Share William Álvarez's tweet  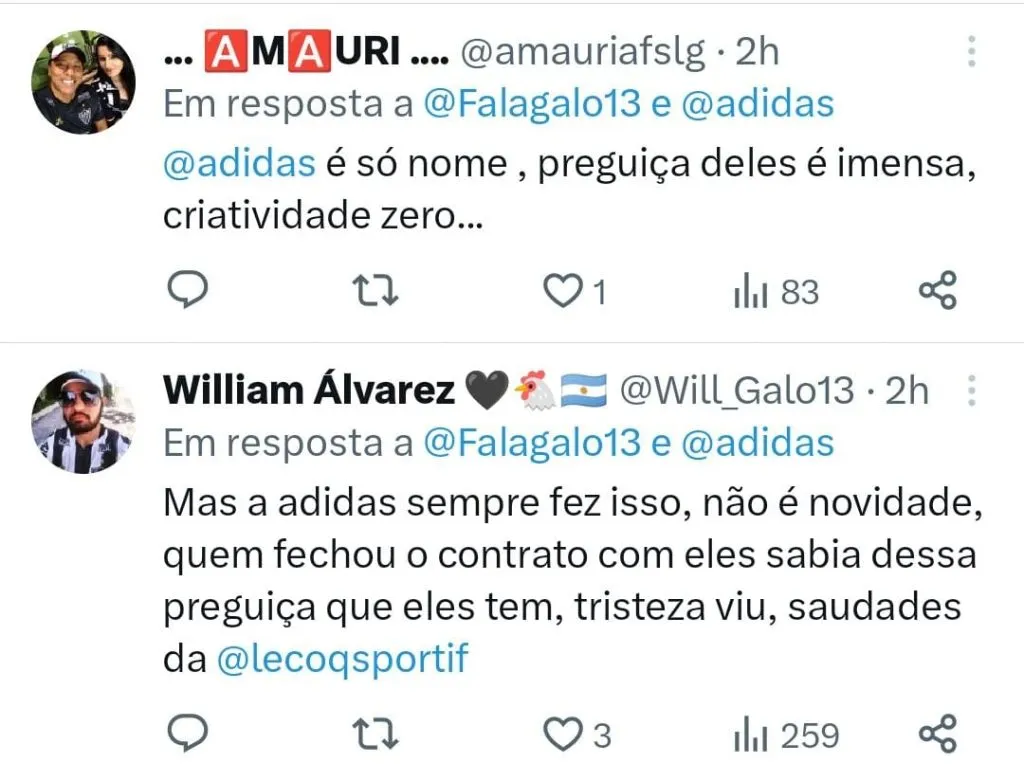coord(938,733)
